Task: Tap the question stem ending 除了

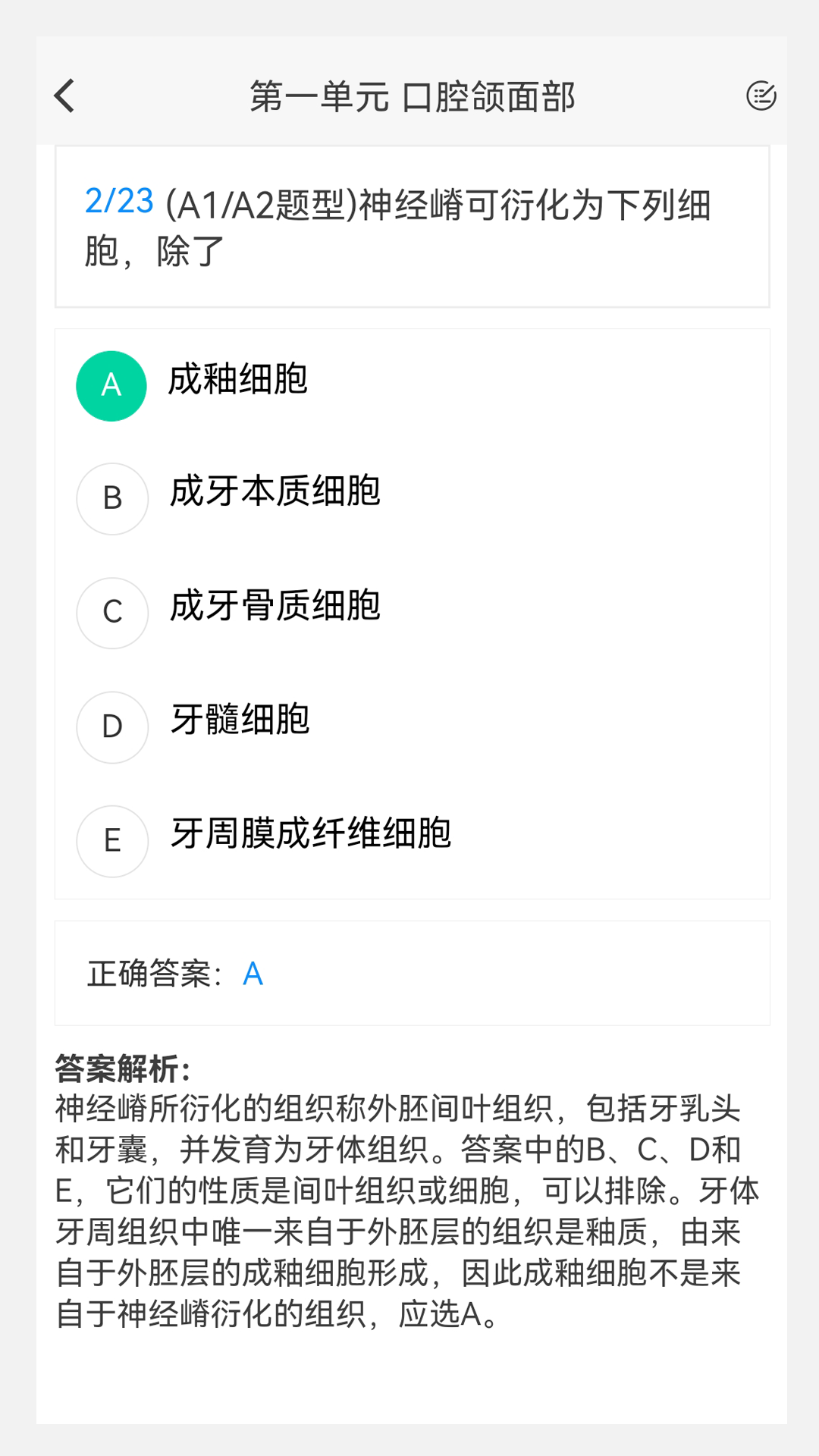Action: [x=190, y=252]
